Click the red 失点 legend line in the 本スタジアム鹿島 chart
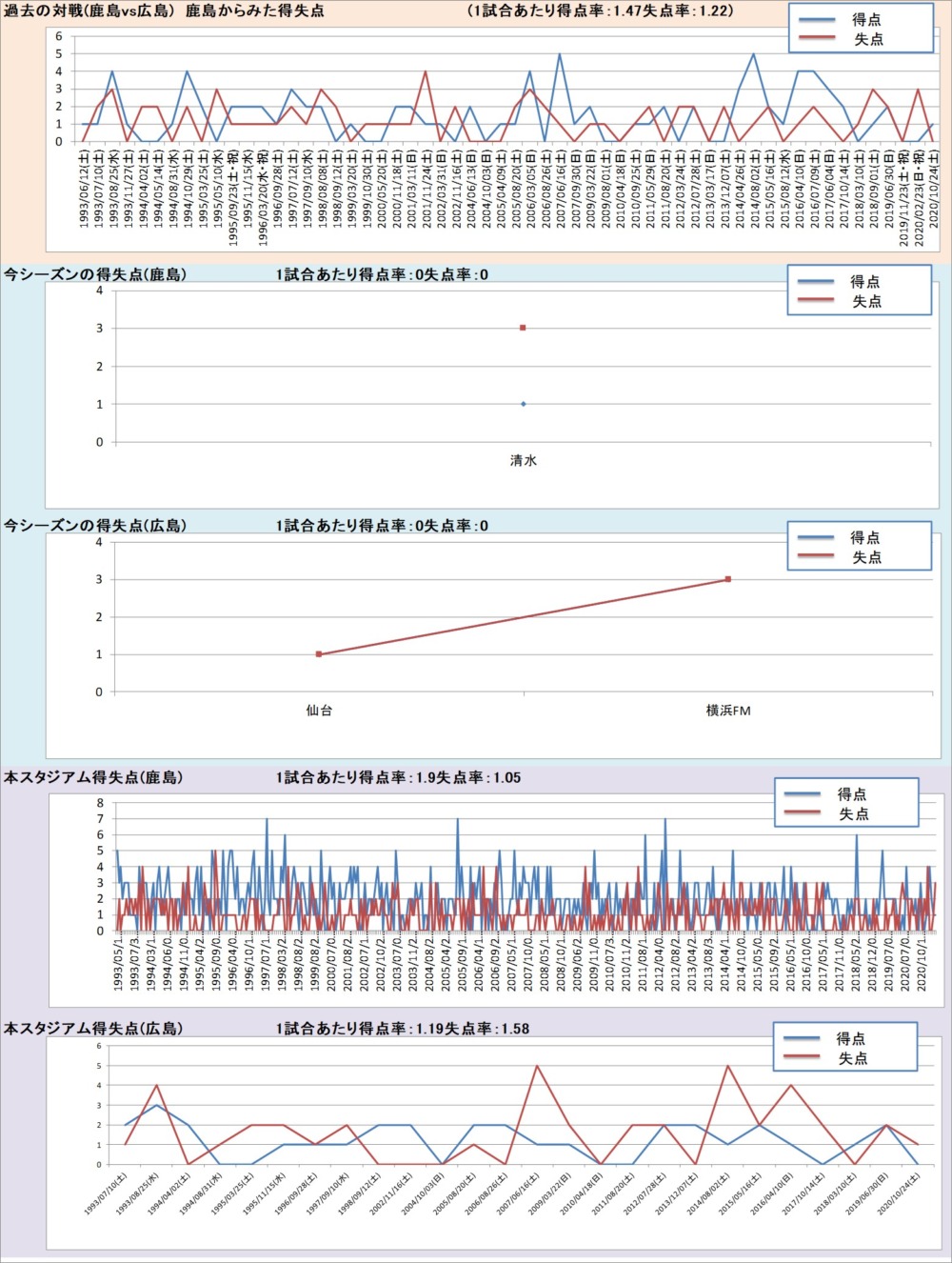This screenshot has height=1263, width=952. (x=802, y=813)
